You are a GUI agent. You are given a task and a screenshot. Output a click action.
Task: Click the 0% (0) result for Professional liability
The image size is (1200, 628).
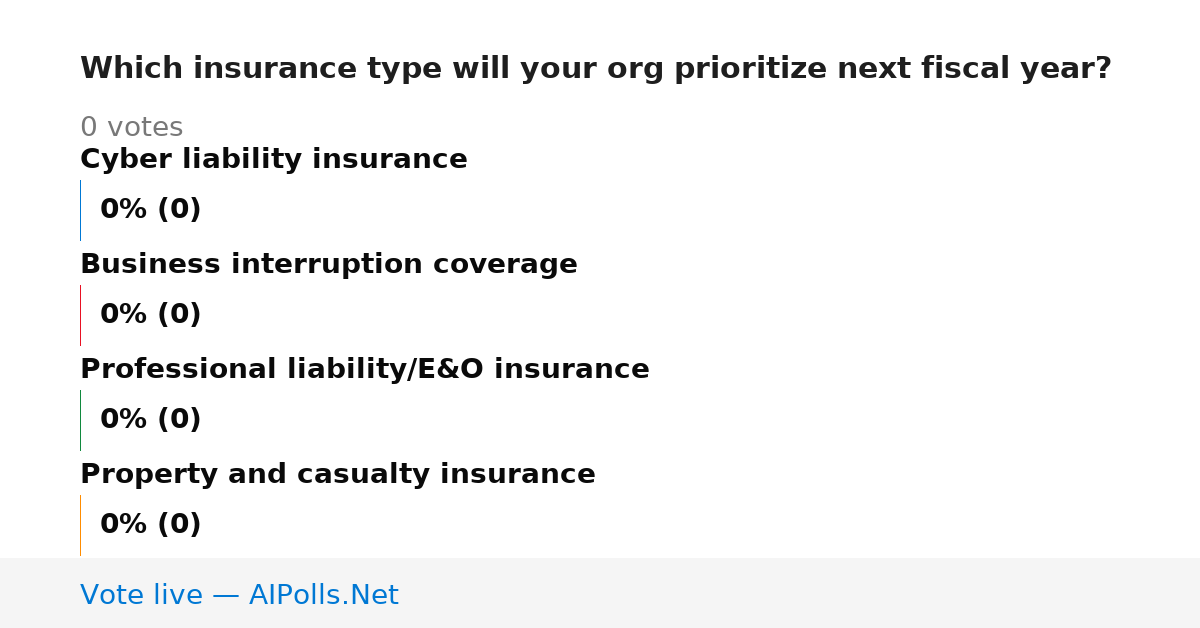click(x=150, y=420)
